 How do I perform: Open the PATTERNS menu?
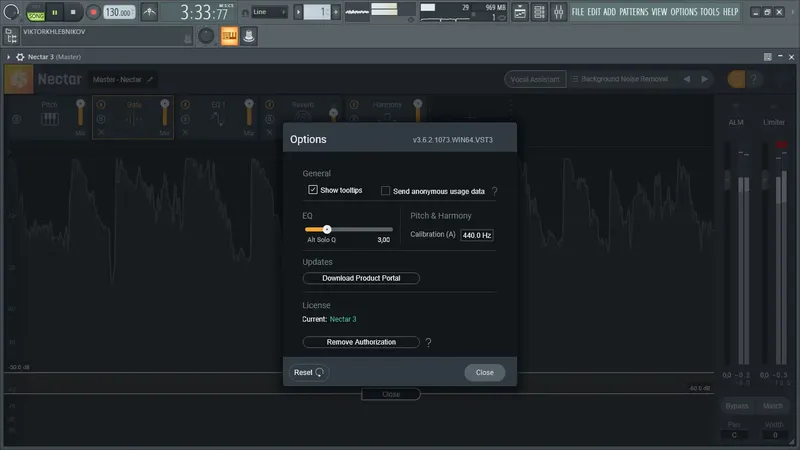[634, 12]
